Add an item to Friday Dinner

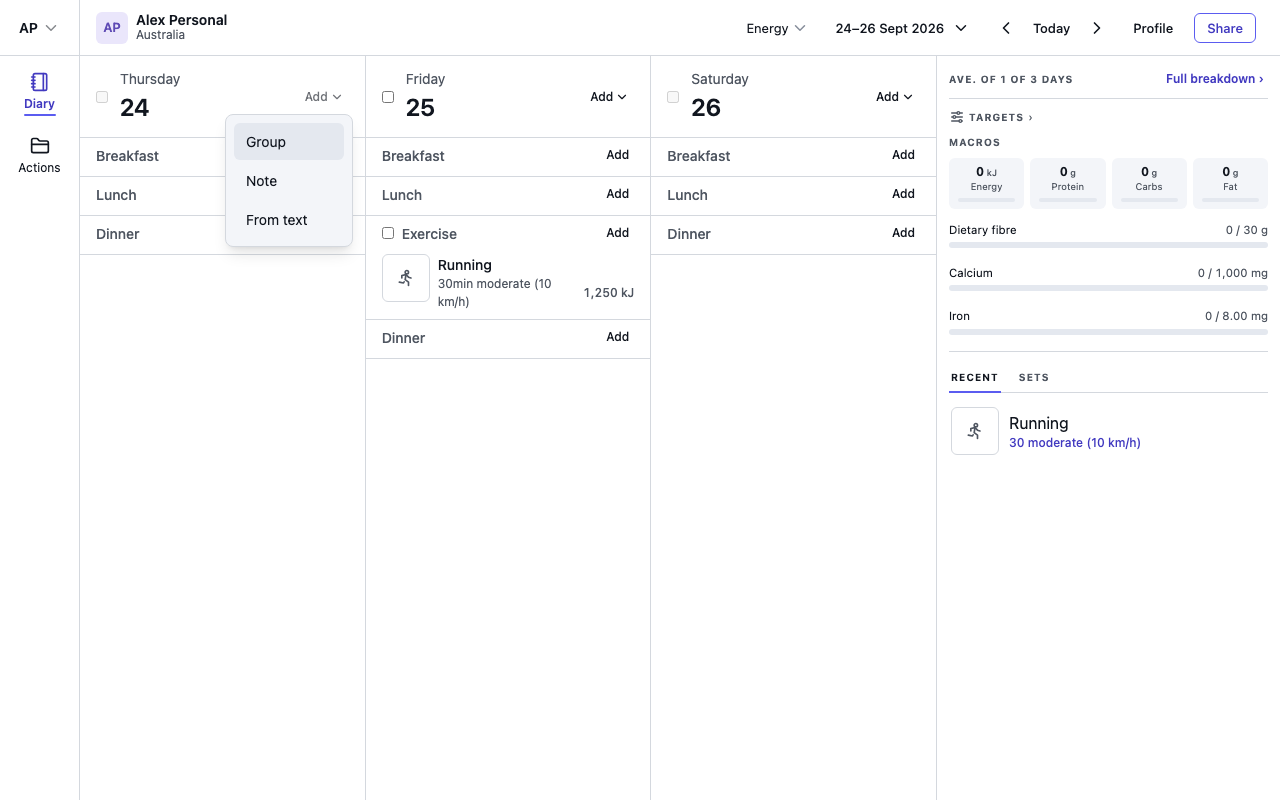(x=618, y=337)
